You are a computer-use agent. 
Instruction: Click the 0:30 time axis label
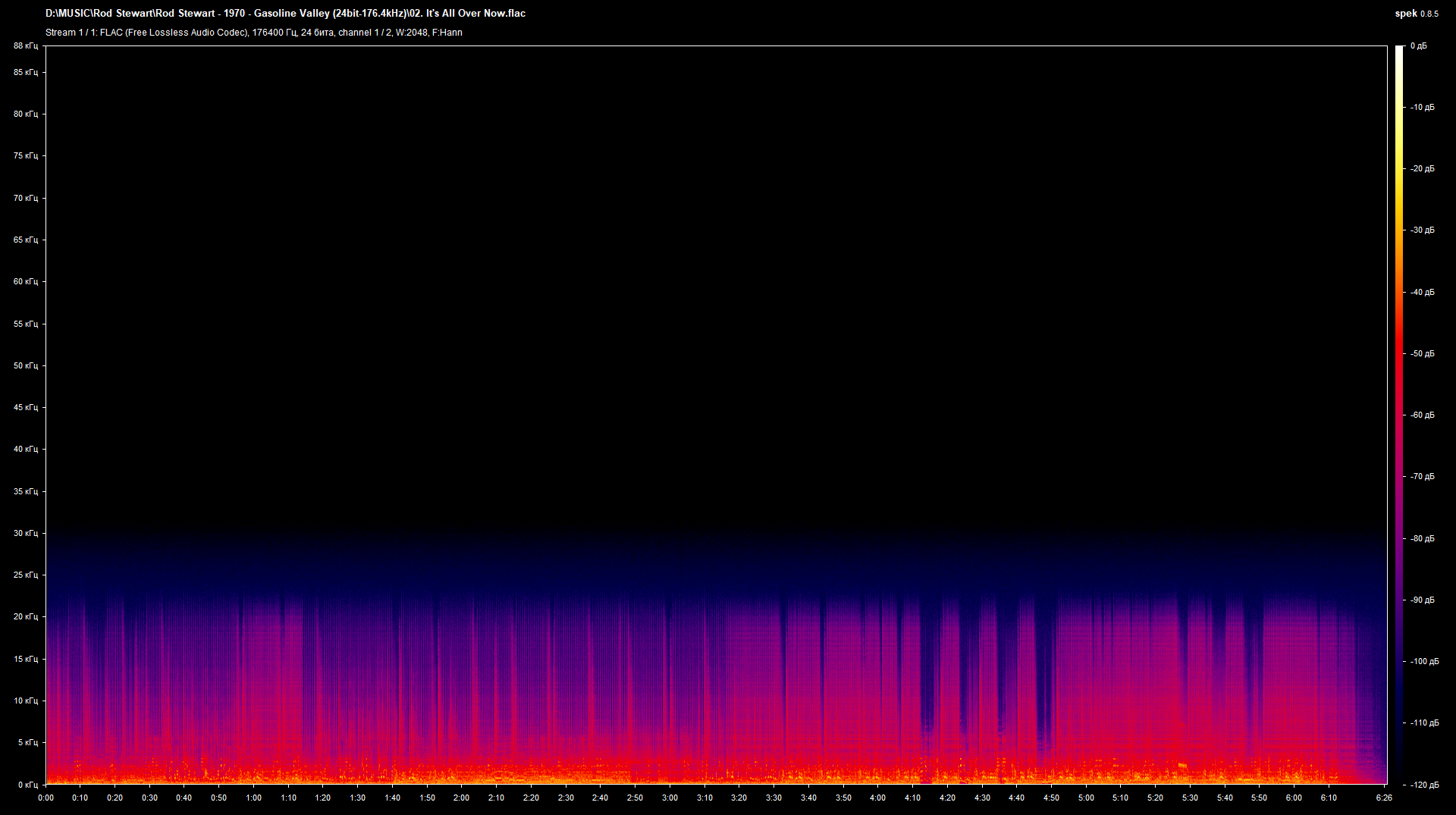pyautogui.click(x=149, y=798)
